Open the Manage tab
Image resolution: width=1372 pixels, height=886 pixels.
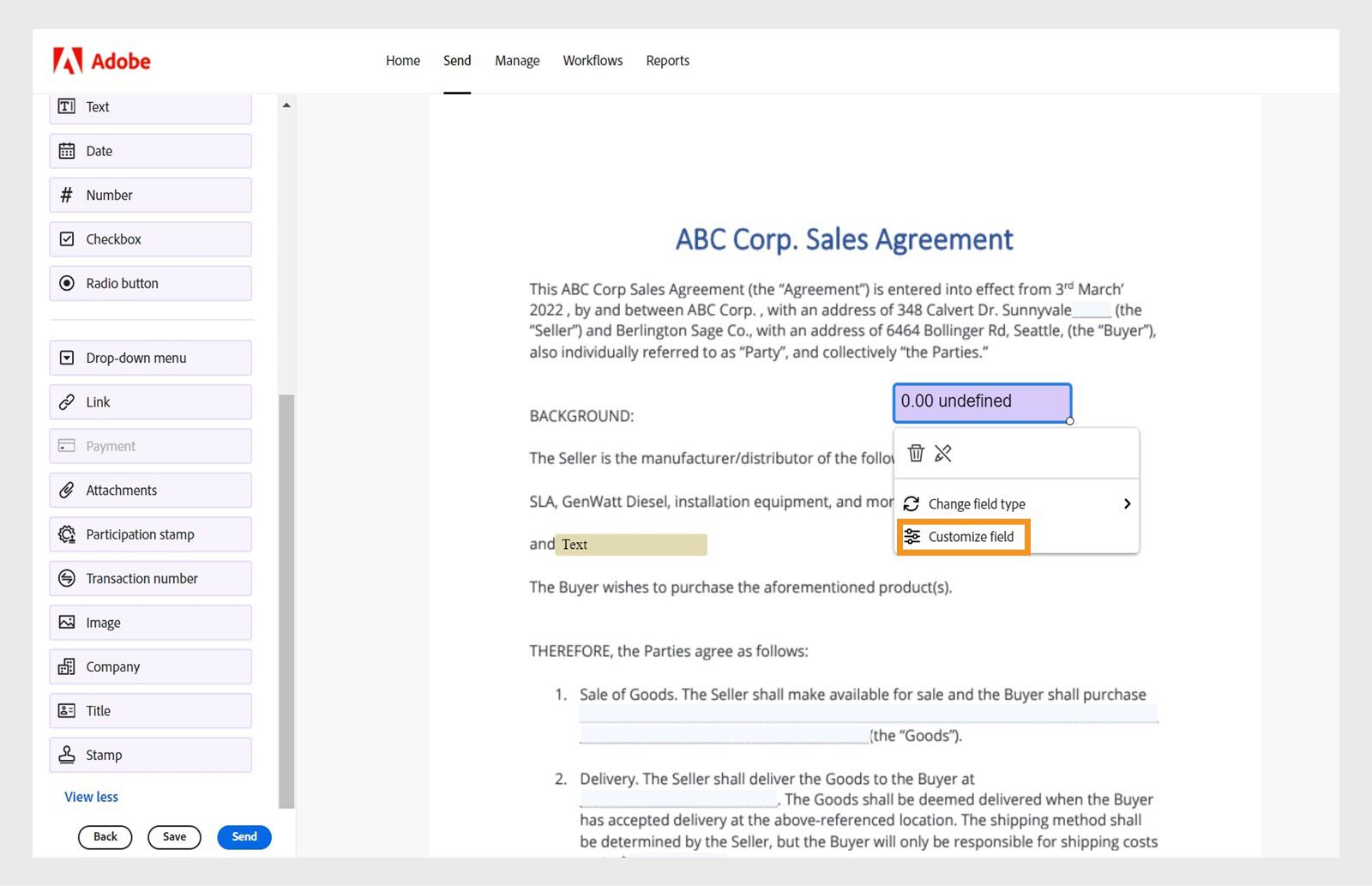517,60
